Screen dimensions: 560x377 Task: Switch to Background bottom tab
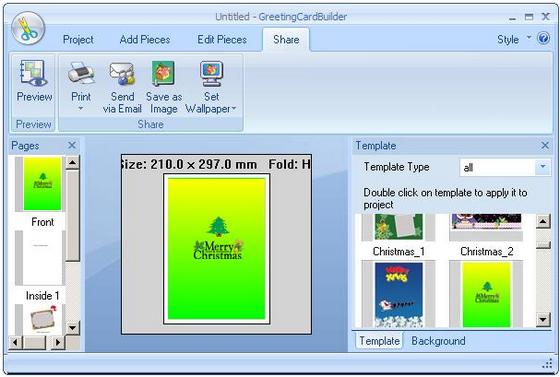pyautogui.click(x=438, y=341)
